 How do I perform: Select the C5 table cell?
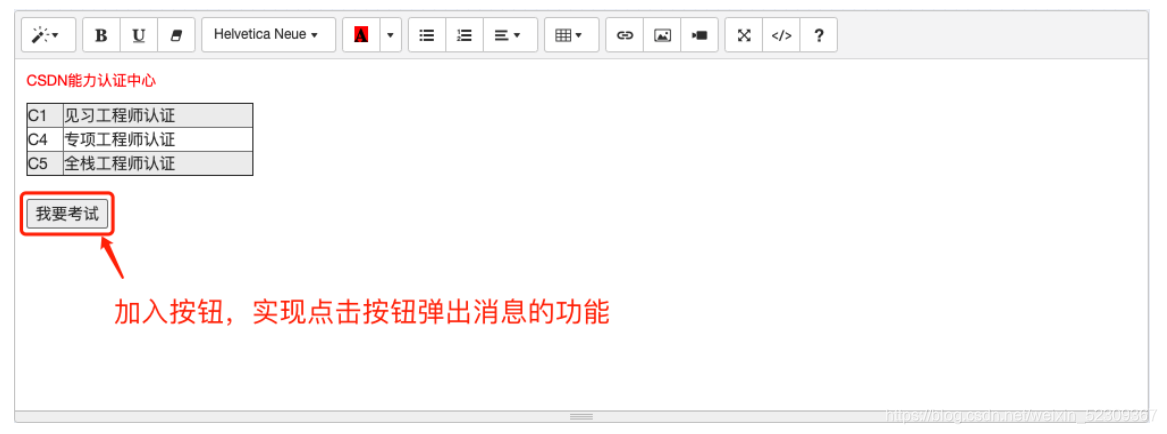point(45,163)
